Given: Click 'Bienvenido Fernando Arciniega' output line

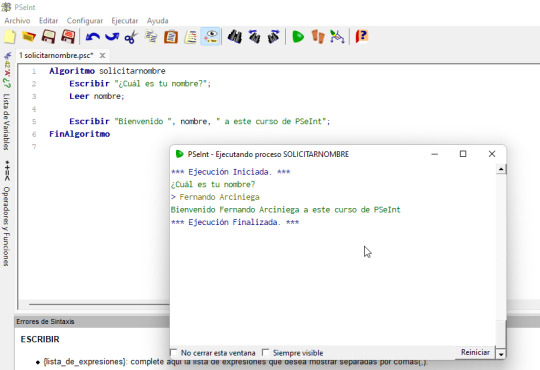Looking at the screenshot, I should point(285,210).
